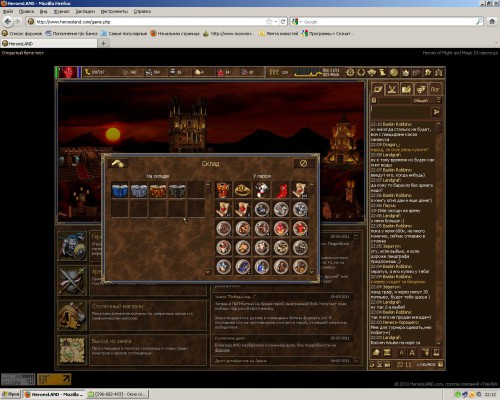
Task: Select the blue spellbook in the warehouse
Action: 120,190
